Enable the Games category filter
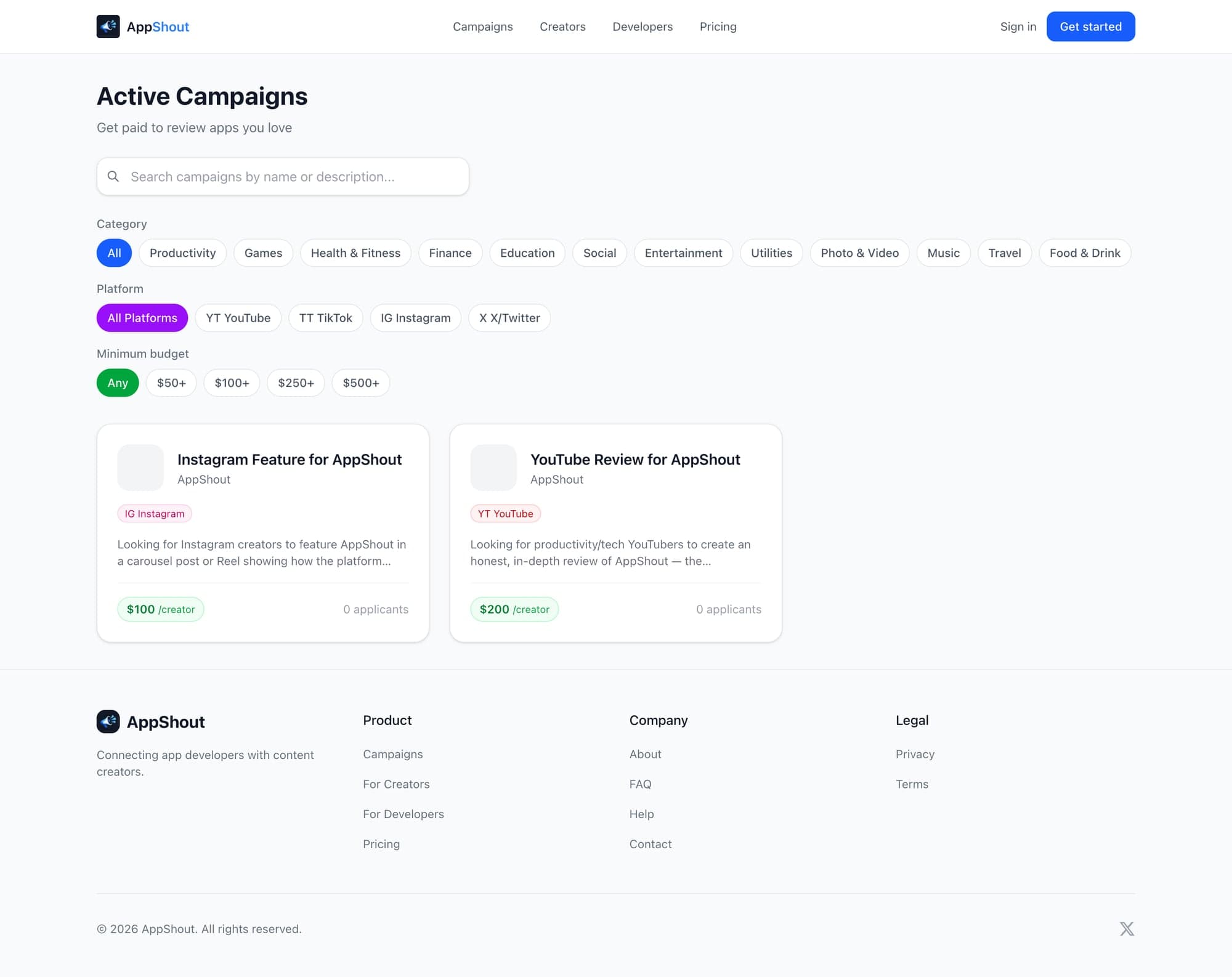1232x977 pixels. click(x=263, y=253)
